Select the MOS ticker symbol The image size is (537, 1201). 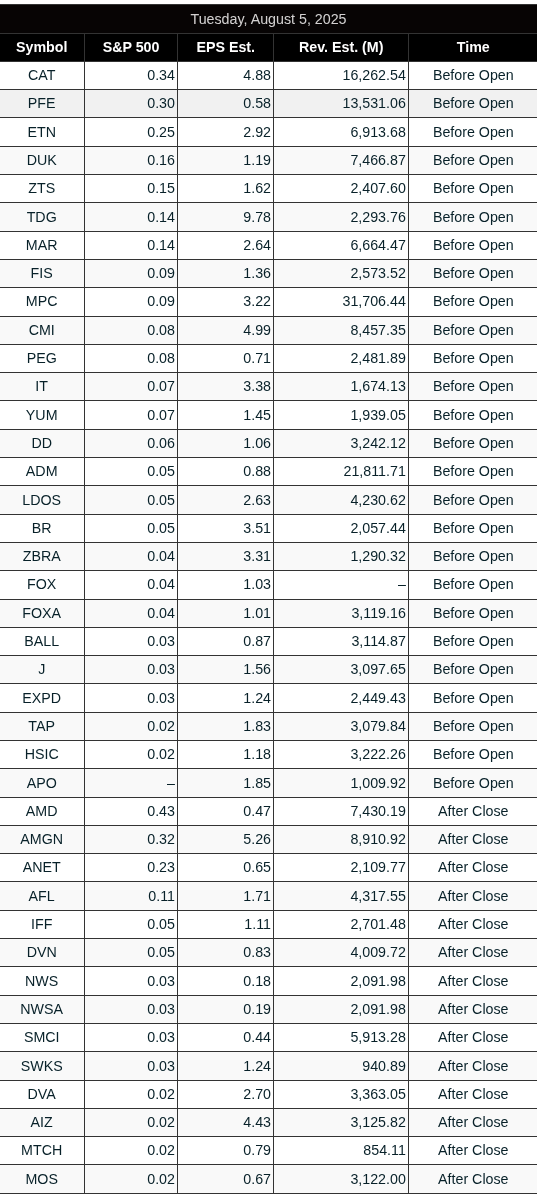click(x=42, y=1179)
